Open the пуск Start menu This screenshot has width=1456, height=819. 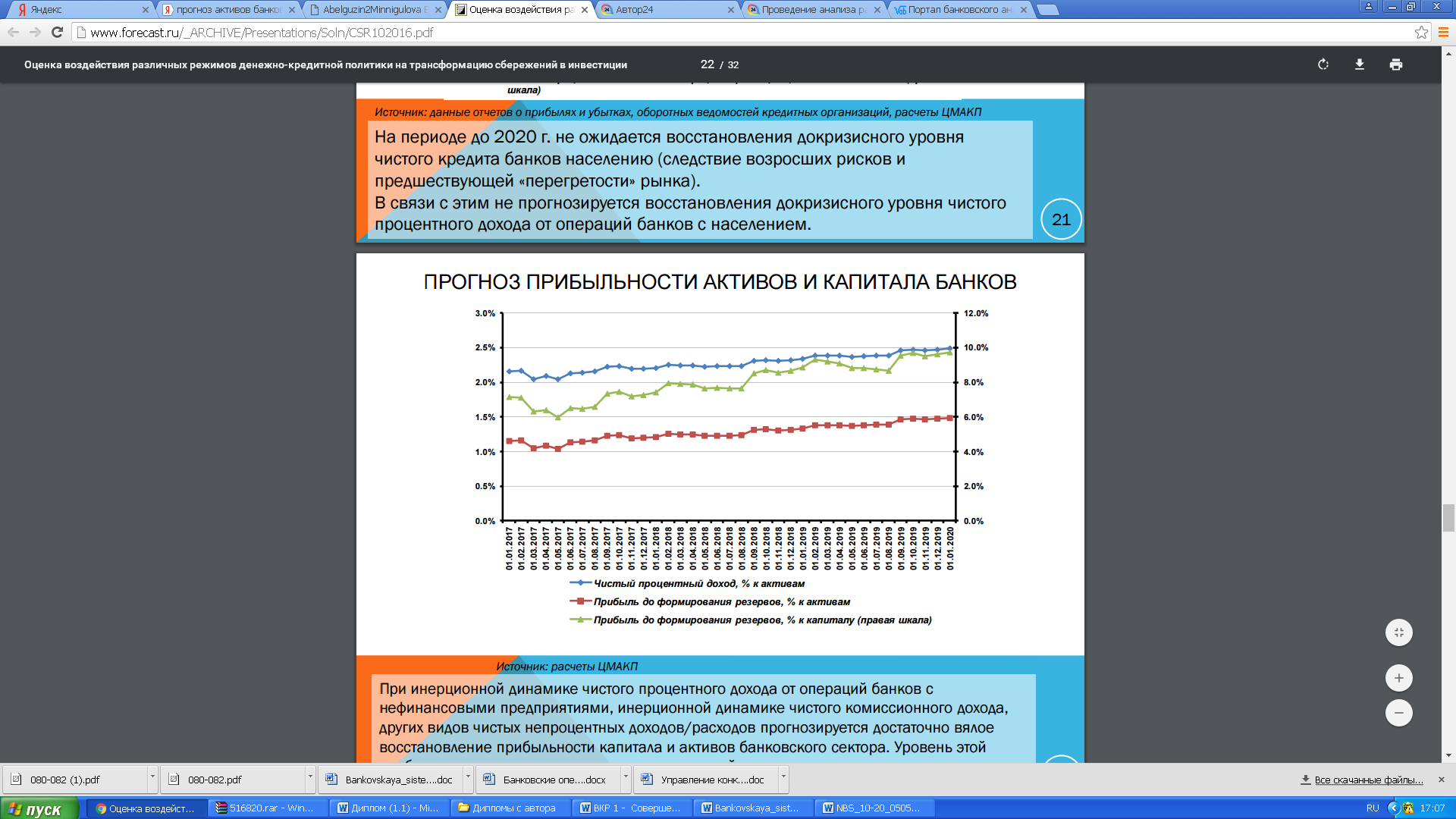[x=39, y=808]
